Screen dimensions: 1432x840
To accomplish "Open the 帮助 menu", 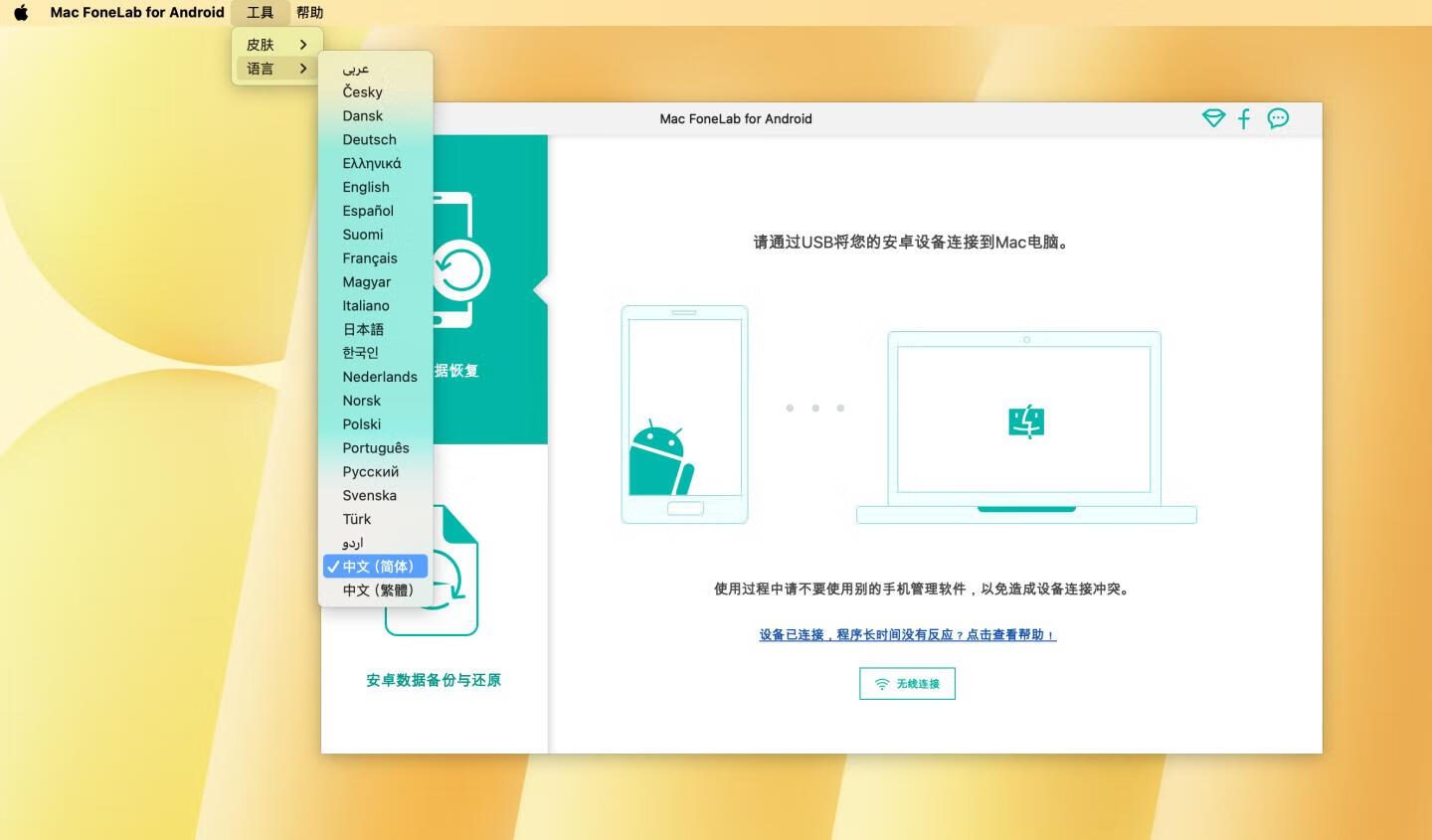I will [310, 12].
